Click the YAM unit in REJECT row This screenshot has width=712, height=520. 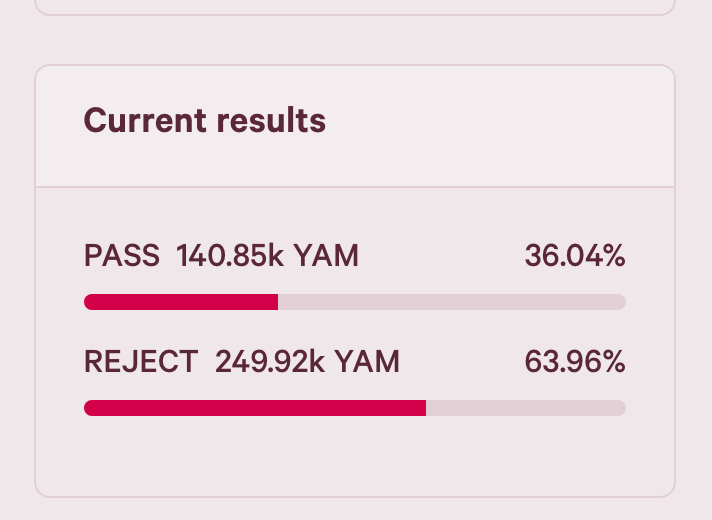point(367,362)
